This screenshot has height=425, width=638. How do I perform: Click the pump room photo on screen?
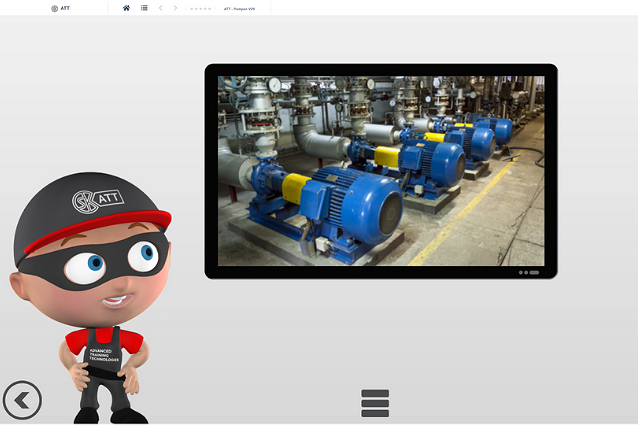pyautogui.click(x=381, y=171)
